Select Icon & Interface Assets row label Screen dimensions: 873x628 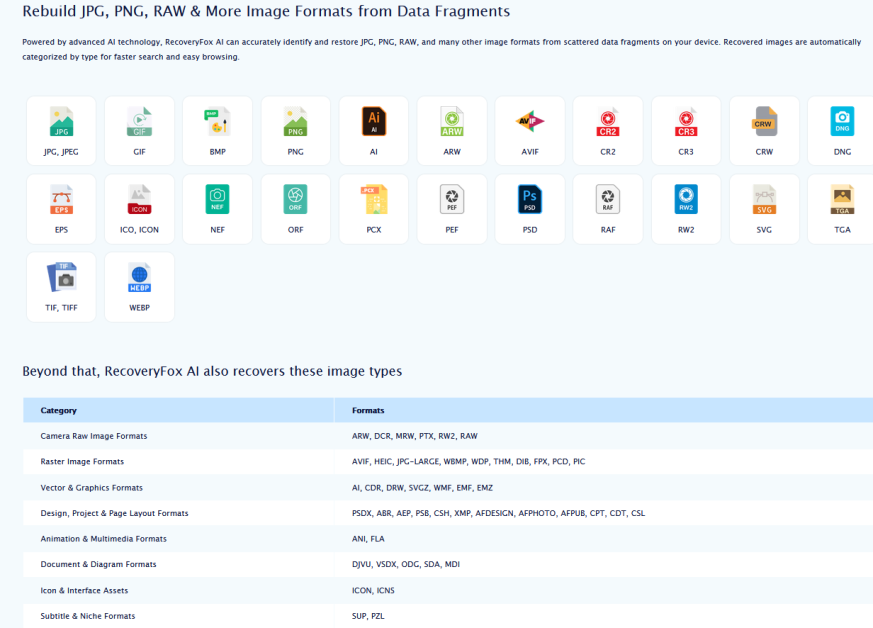[x=84, y=591]
